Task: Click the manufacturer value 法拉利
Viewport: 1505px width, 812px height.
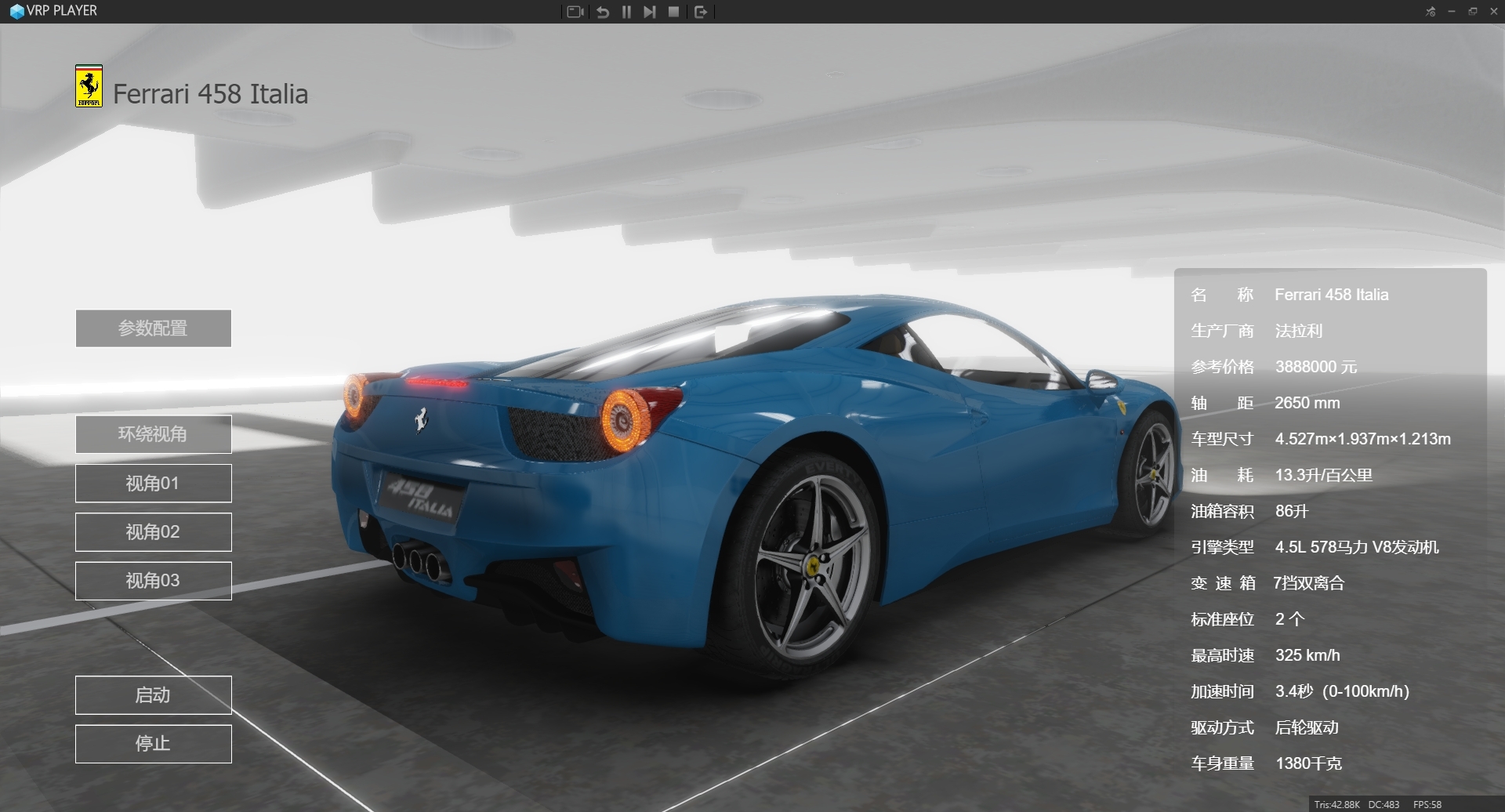Action: [1298, 331]
